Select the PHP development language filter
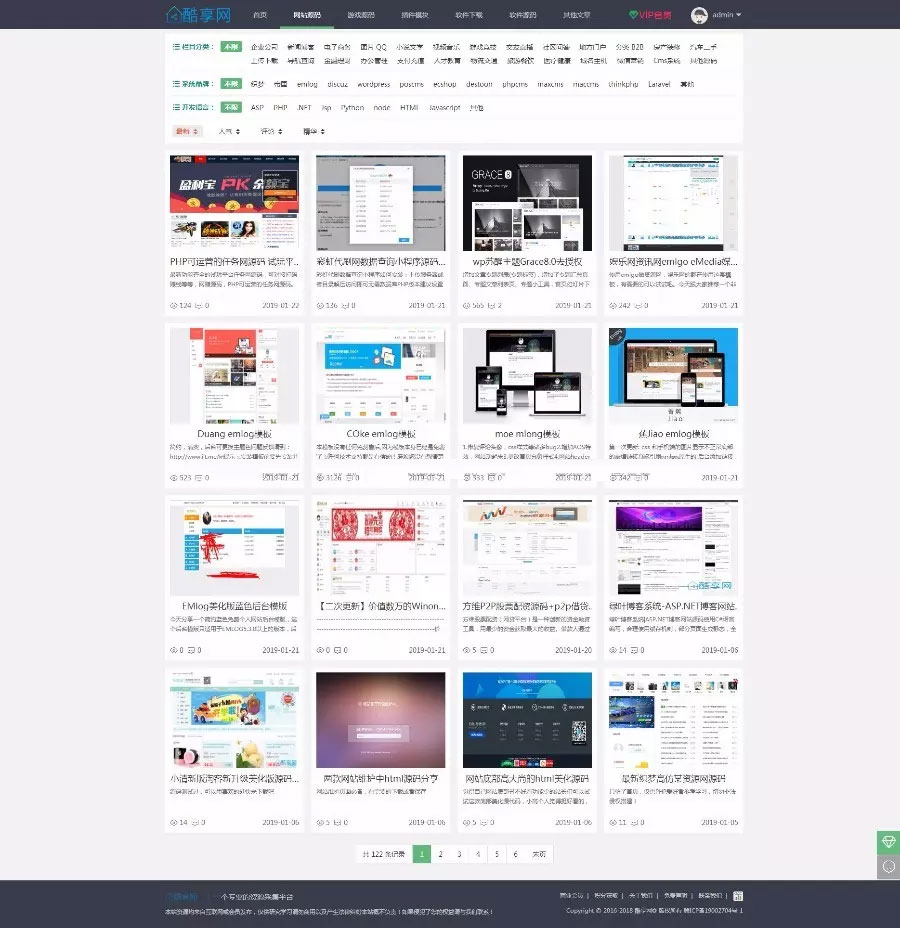This screenshot has width=900, height=928. 280,107
